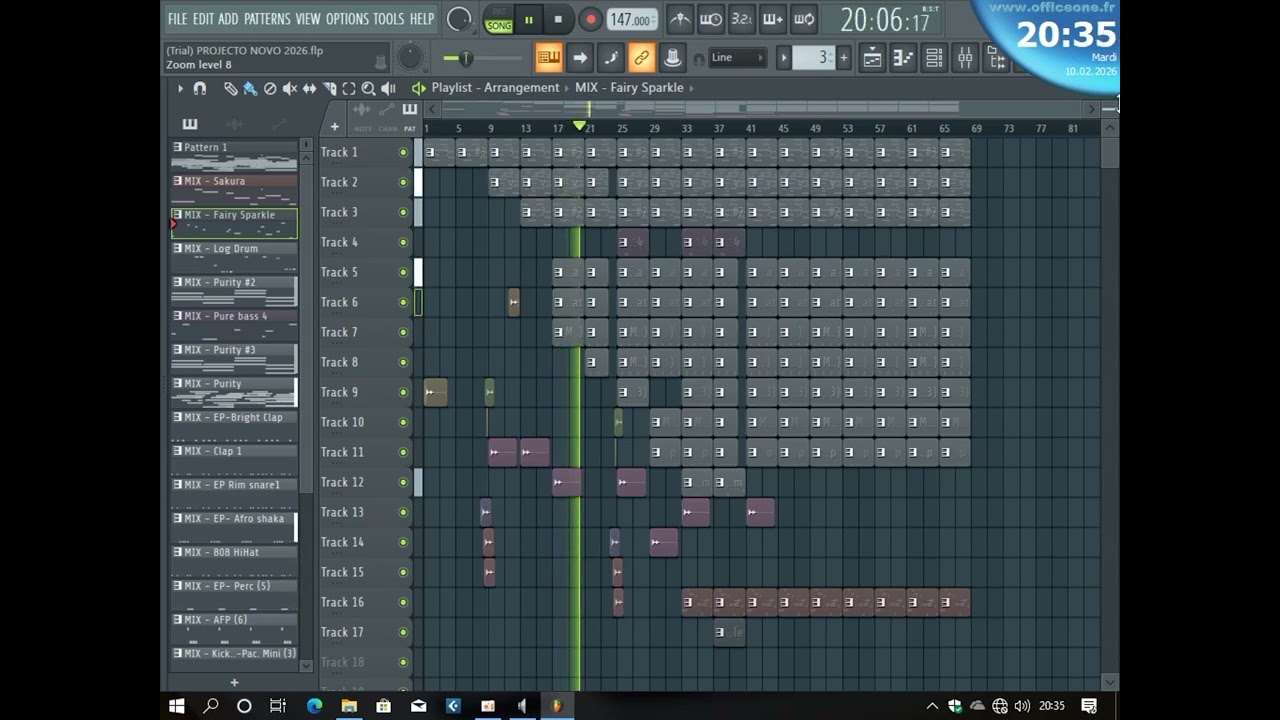Toggle the metronome icon
Screen dimensions: 1280x720
tap(680, 19)
